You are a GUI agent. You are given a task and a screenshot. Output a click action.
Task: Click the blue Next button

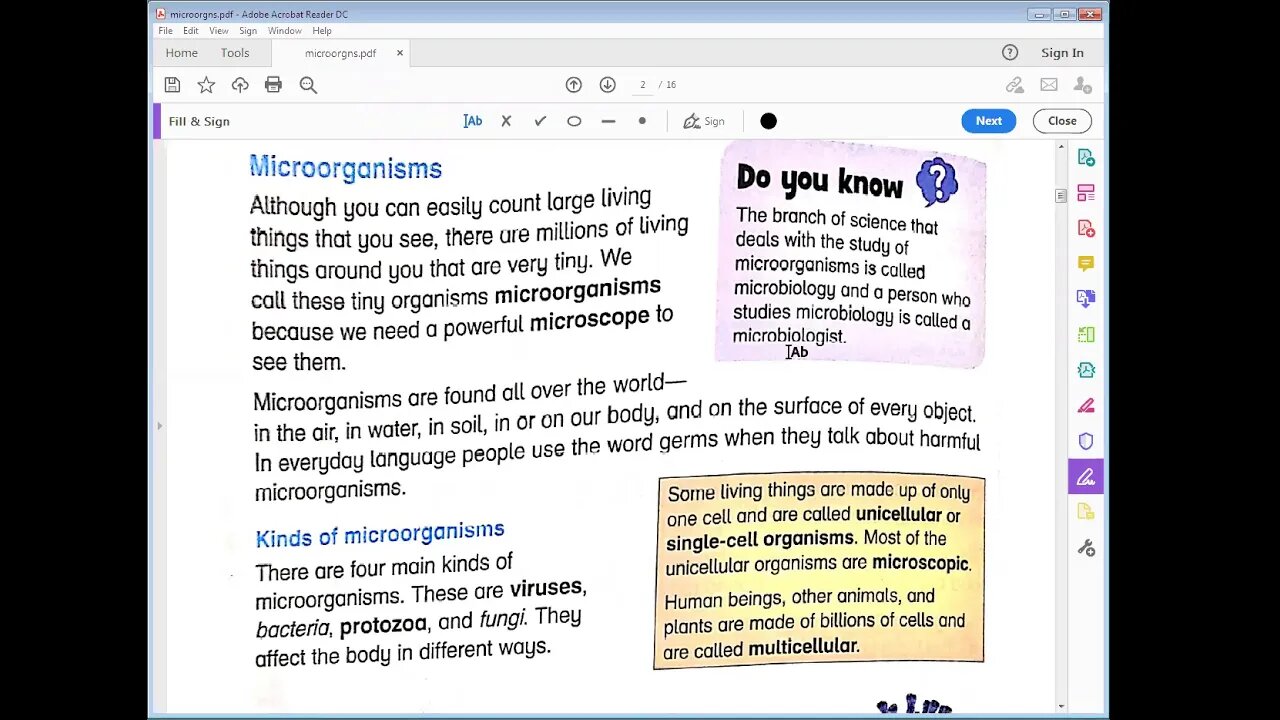coord(989,121)
